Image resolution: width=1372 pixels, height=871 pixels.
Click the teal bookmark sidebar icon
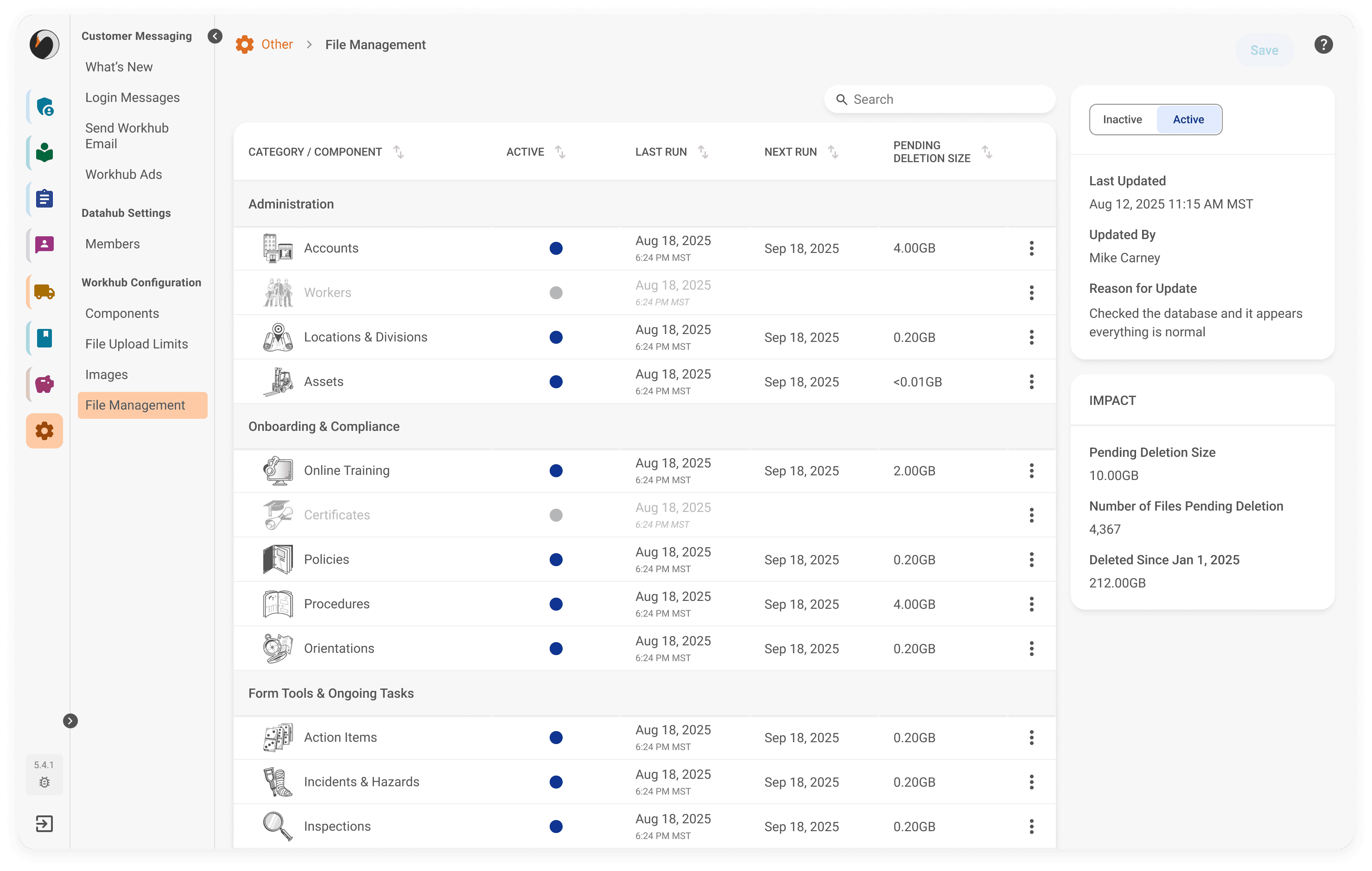click(x=44, y=338)
